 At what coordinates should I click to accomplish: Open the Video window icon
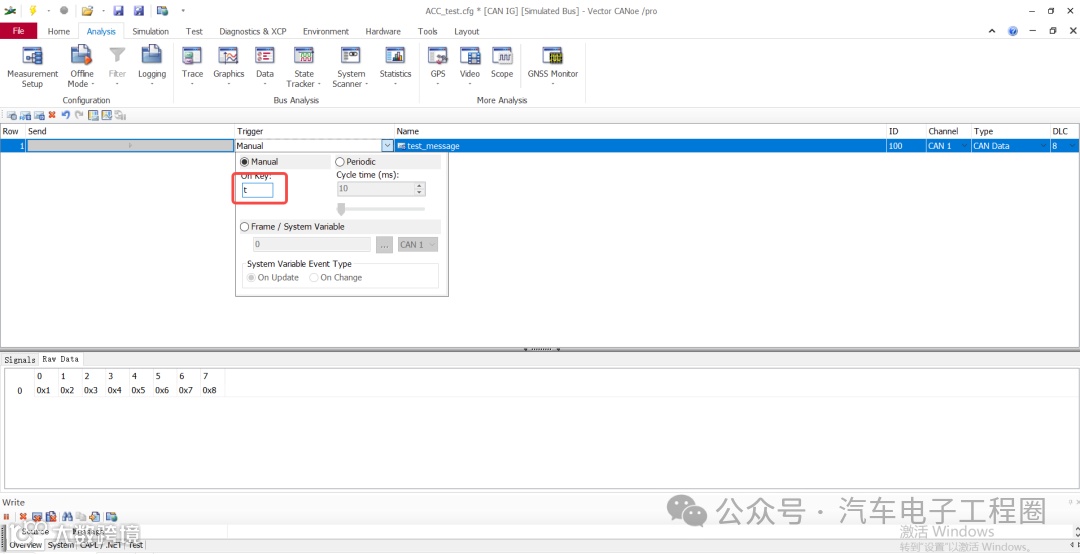coord(470,56)
